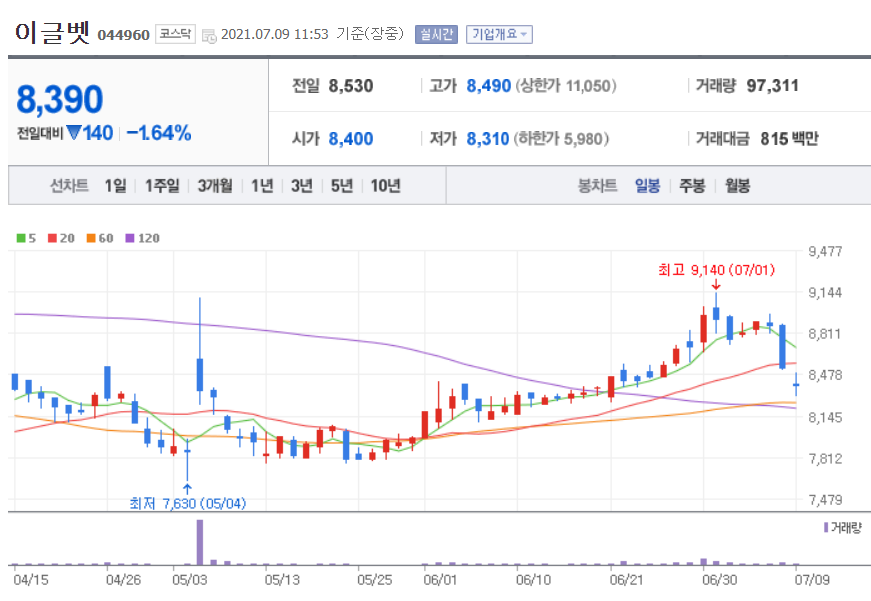
Task: Click the tall 05/03 volume bar
Action: [x=200, y=542]
